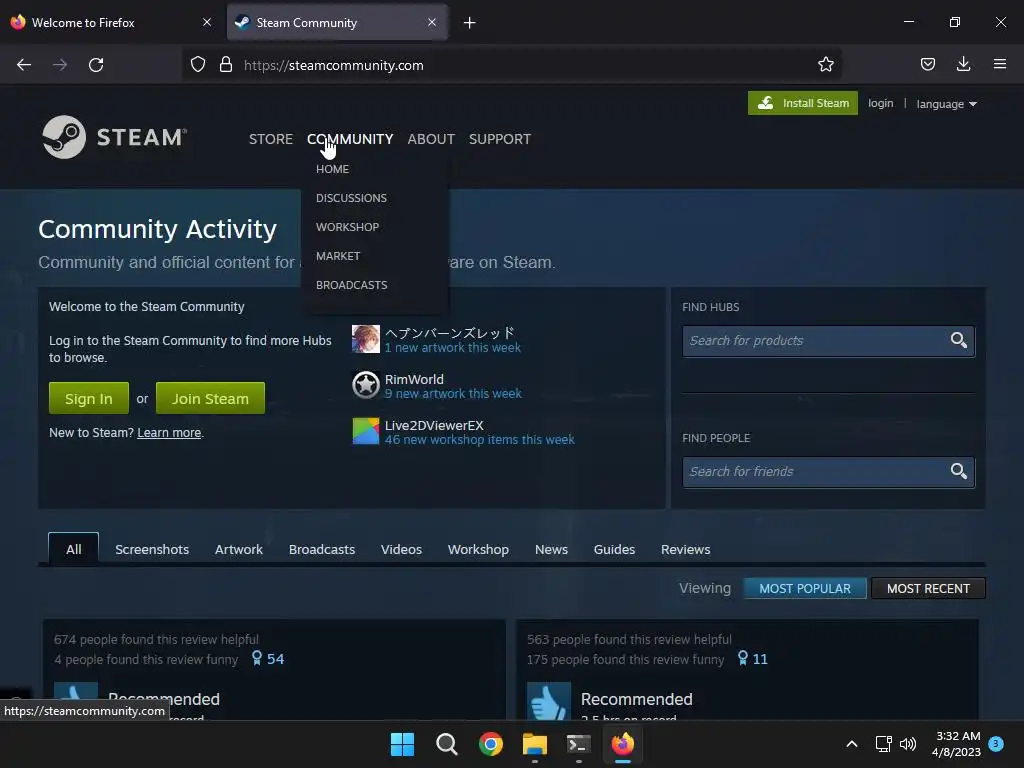Open the ABOUT page
Screen dimensions: 1024x768
431,139
